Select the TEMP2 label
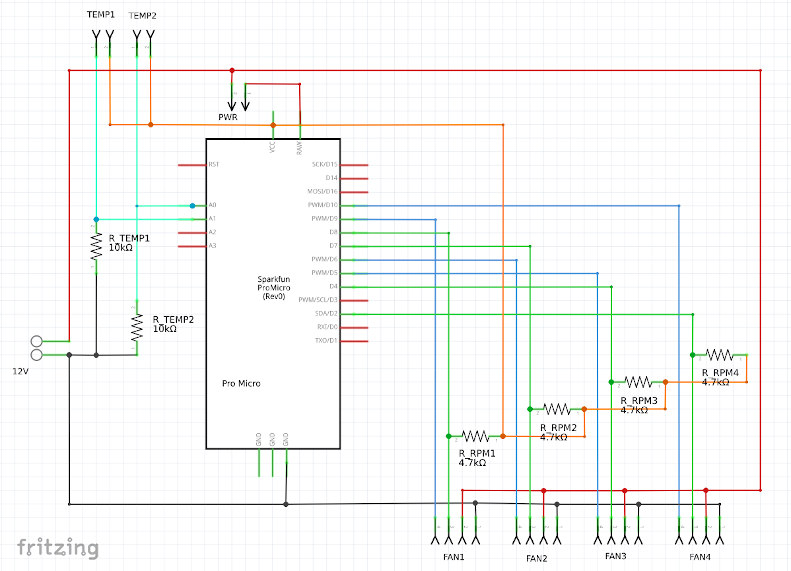Viewport: 791px width, 571px height. [143, 16]
